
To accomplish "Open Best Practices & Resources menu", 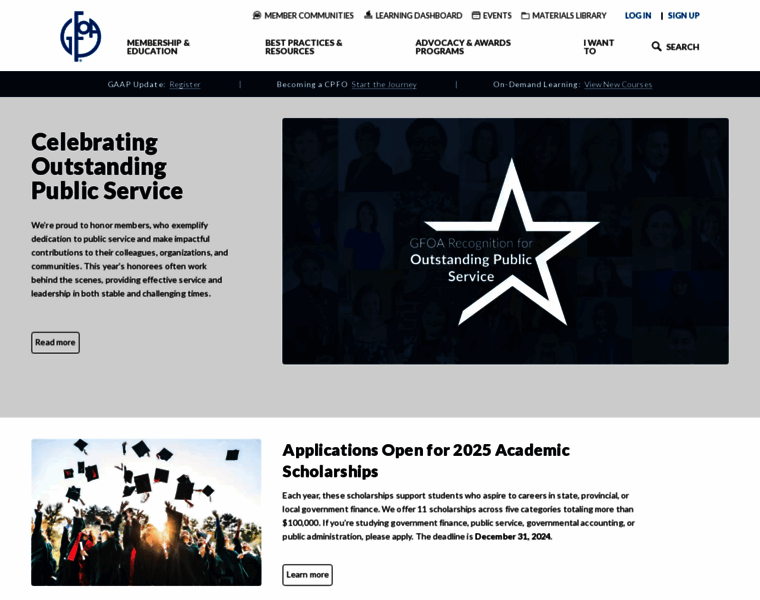I will click(303, 47).
